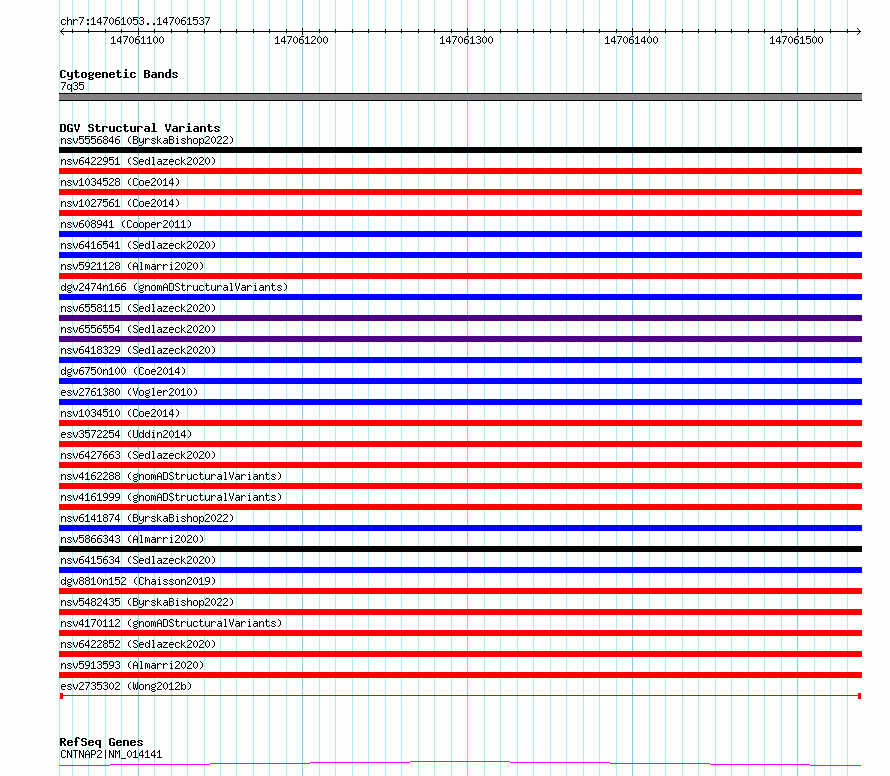Screen dimensions: 890x776
Task: Select nsv6556554 (Sedlazeck2020) label
Action: pos(138,329)
